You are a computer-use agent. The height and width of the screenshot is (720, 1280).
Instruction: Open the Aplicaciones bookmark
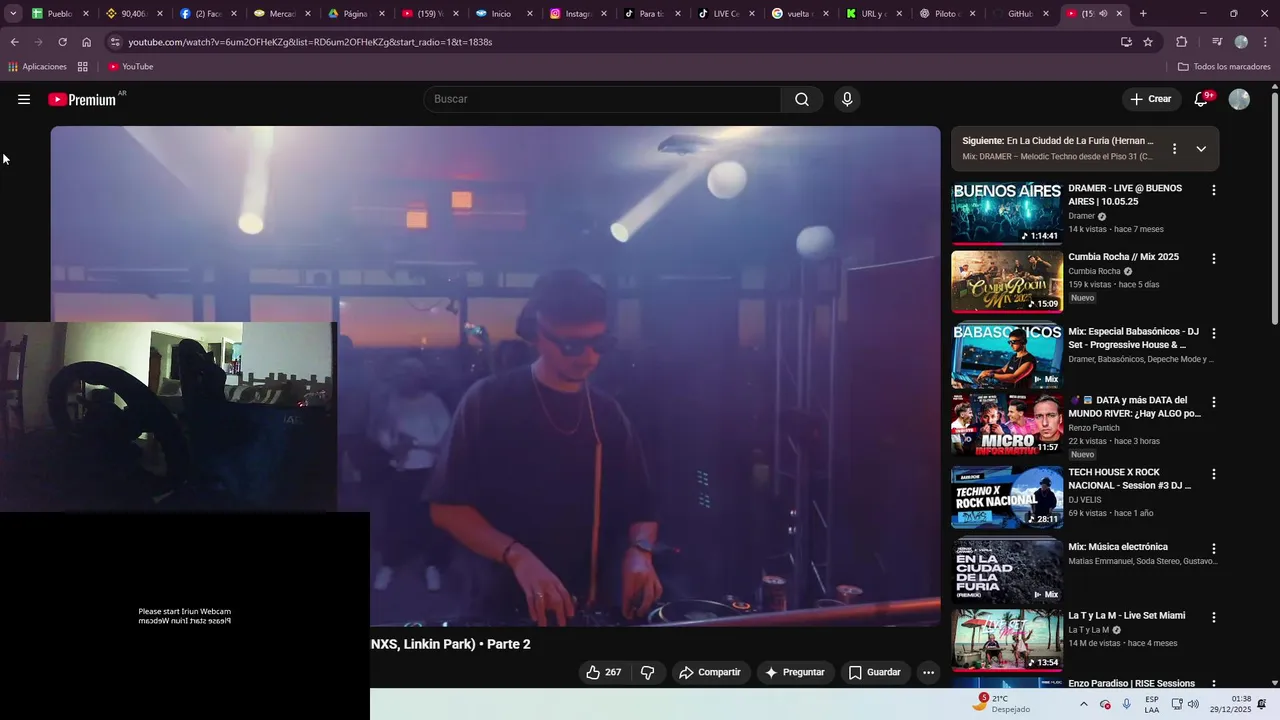37,67
